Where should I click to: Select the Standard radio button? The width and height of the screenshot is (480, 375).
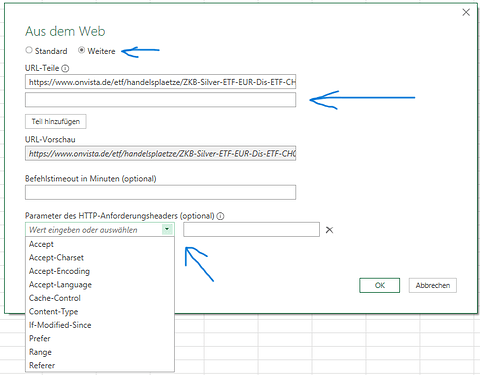click(x=29, y=50)
